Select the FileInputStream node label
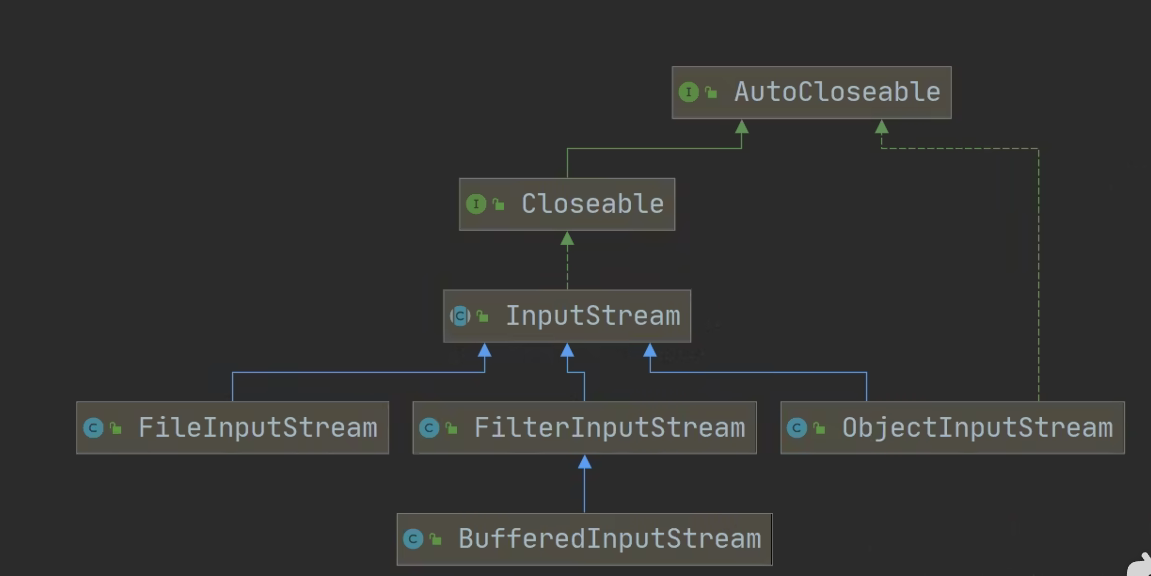 click(257, 428)
